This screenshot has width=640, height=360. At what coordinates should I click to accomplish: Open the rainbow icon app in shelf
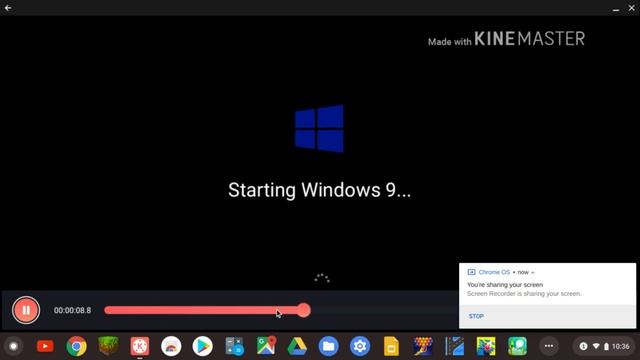[171, 346]
